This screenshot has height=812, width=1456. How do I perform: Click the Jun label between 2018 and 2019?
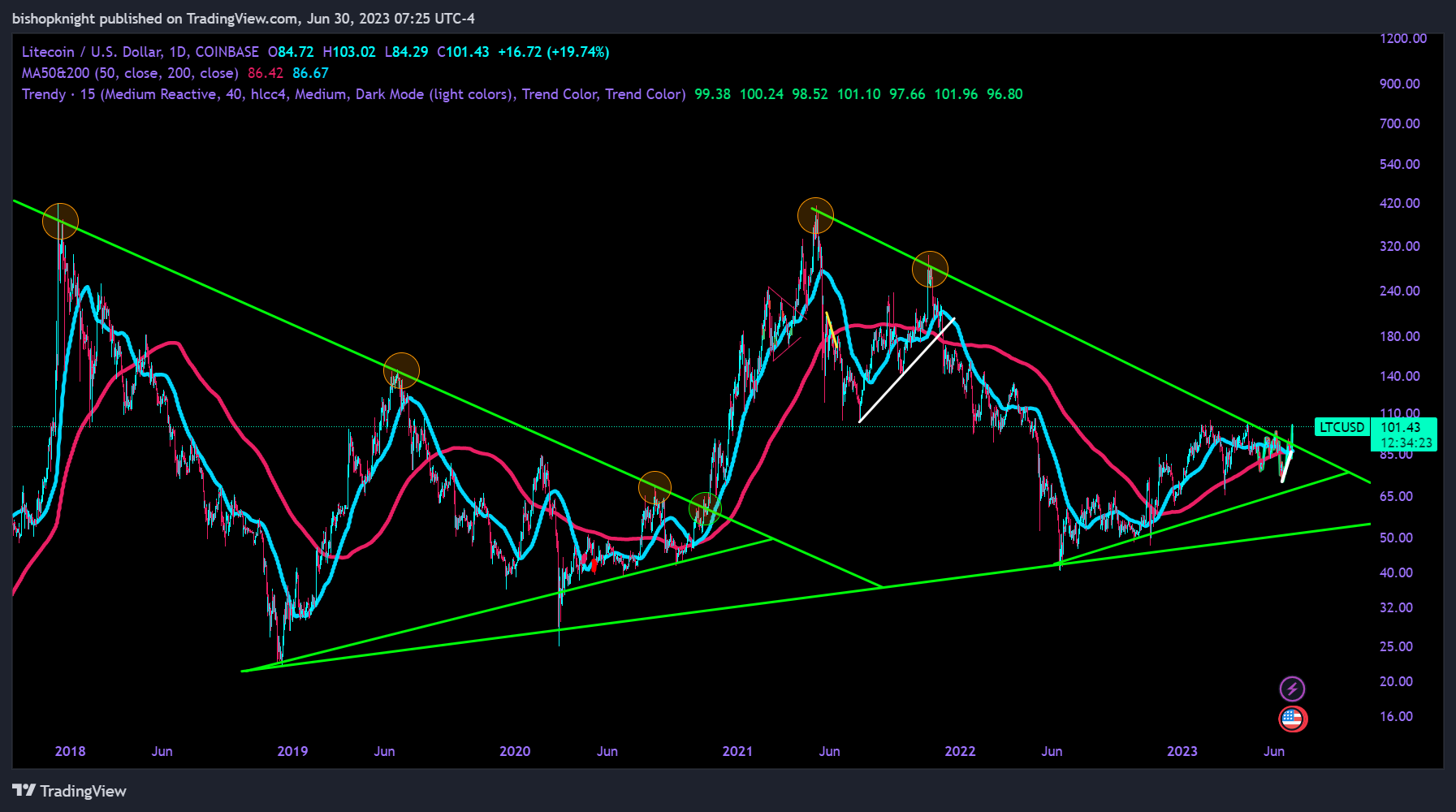click(x=162, y=751)
